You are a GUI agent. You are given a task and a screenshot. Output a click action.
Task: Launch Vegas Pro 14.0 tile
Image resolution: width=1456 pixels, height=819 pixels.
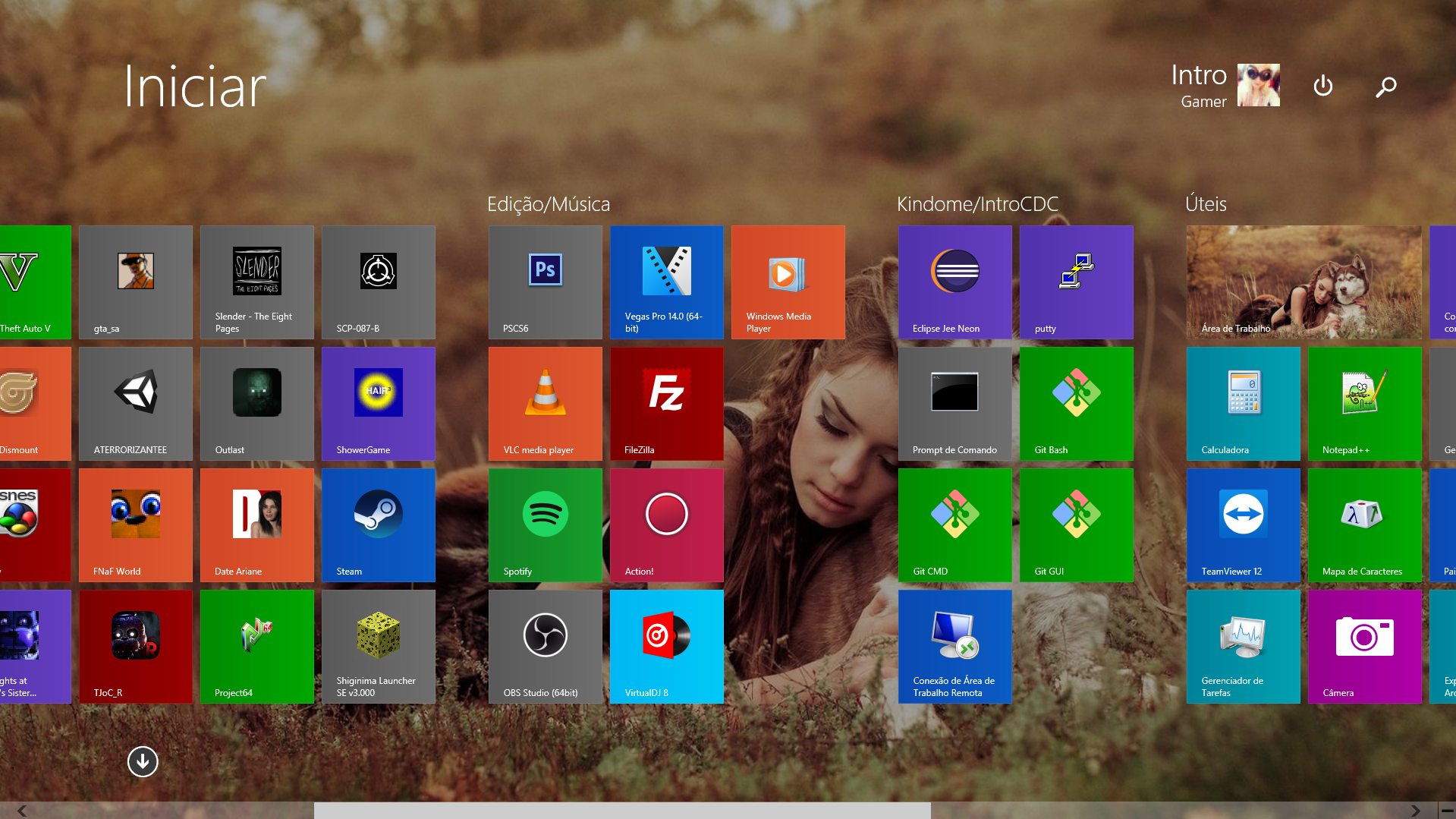pos(667,282)
